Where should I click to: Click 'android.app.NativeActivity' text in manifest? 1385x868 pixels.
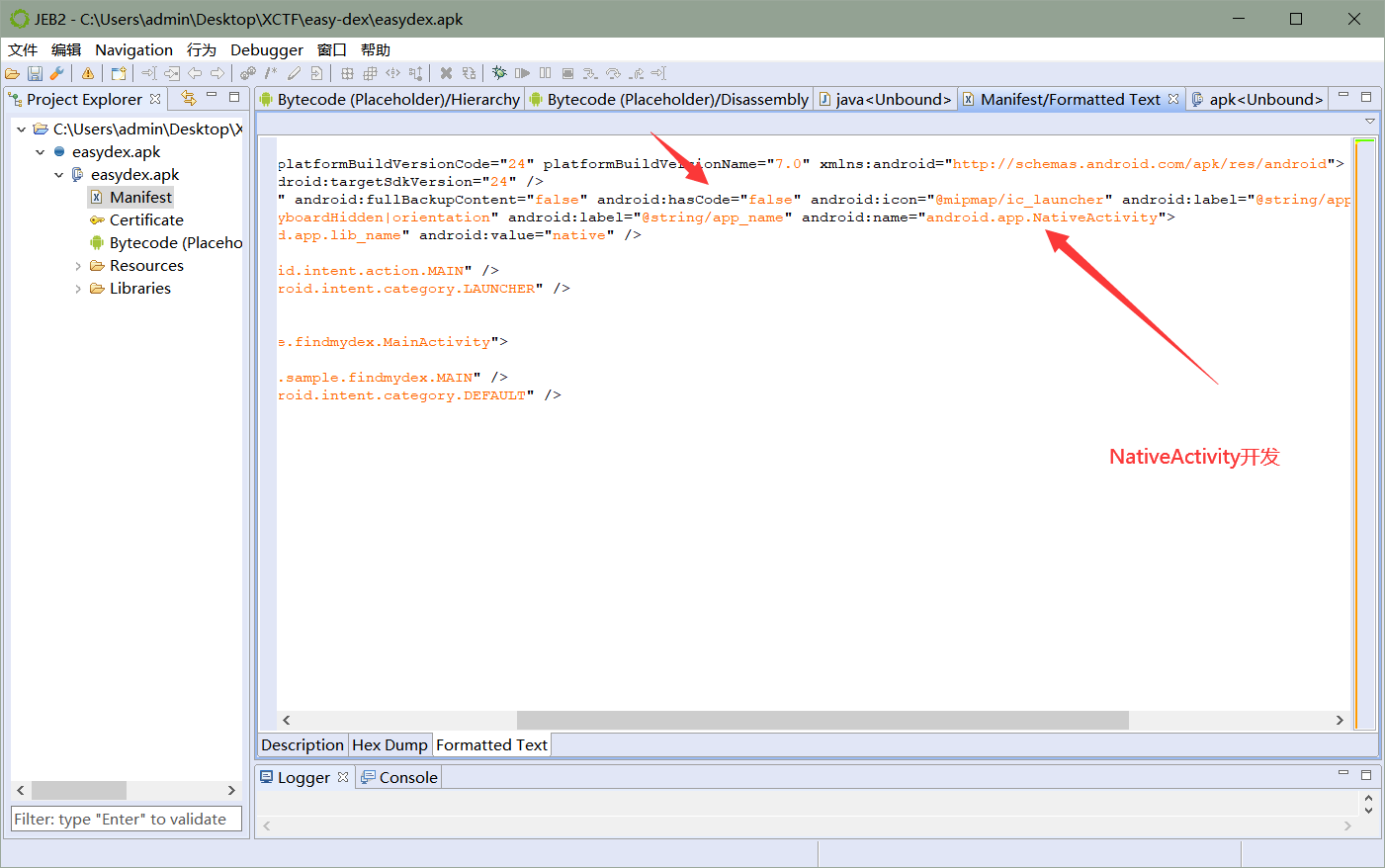1042,217
